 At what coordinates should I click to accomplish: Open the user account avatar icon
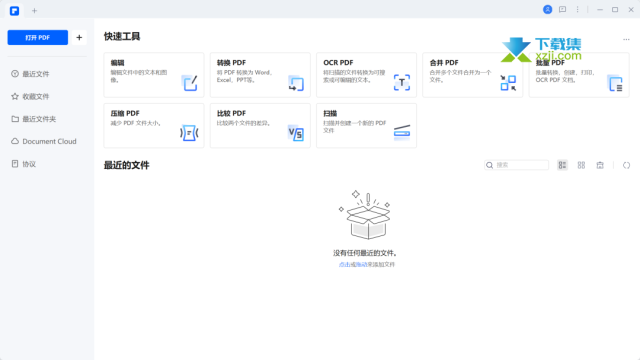547,9
